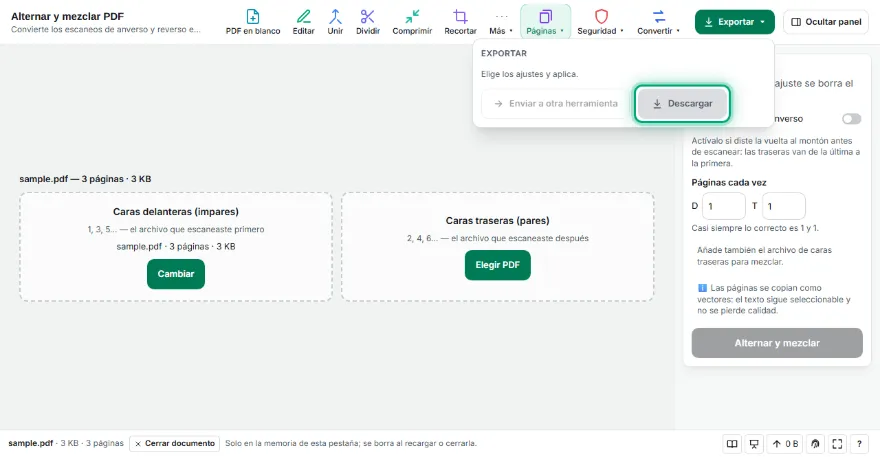Expand the Seguridad menu

pyautogui.click(x=601, y=22)
